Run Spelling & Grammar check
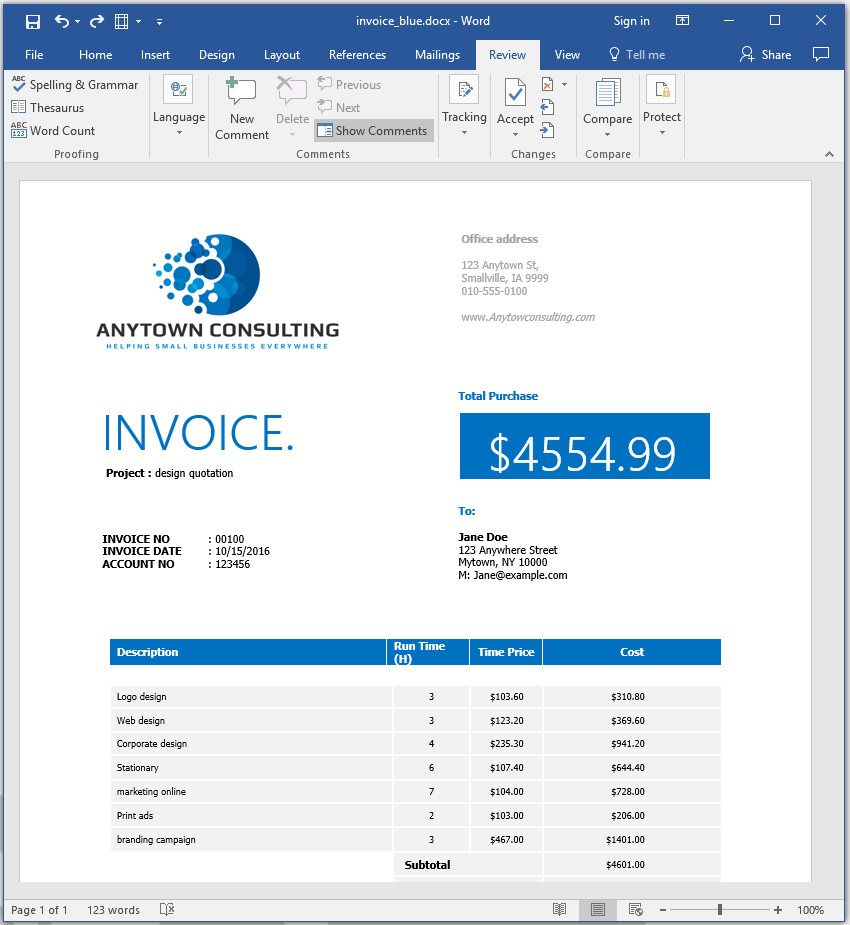Screen dimensions: 850x925 (75, 85)
